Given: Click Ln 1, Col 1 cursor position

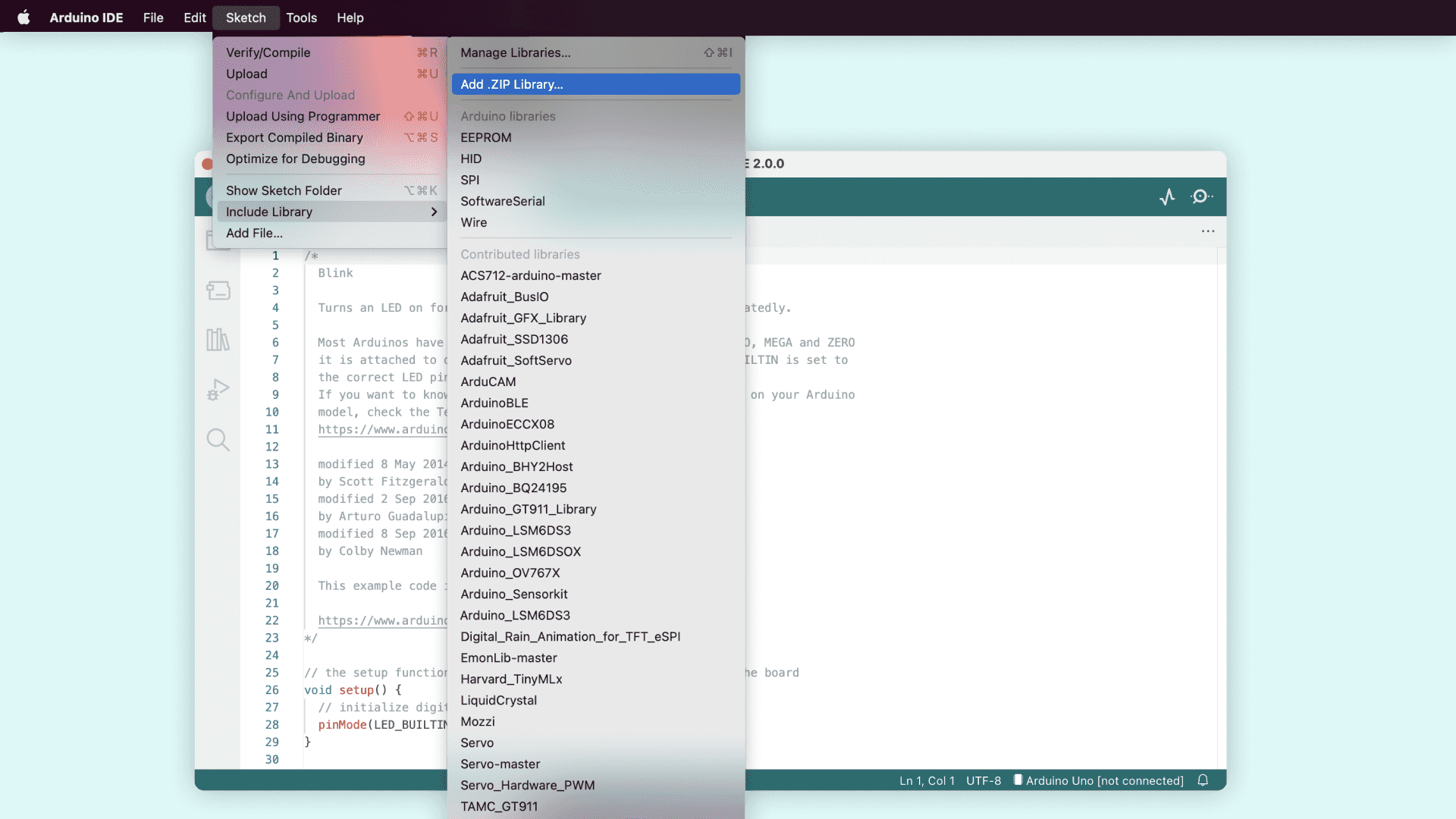Looking at the screenshot, I should point(927,780).
